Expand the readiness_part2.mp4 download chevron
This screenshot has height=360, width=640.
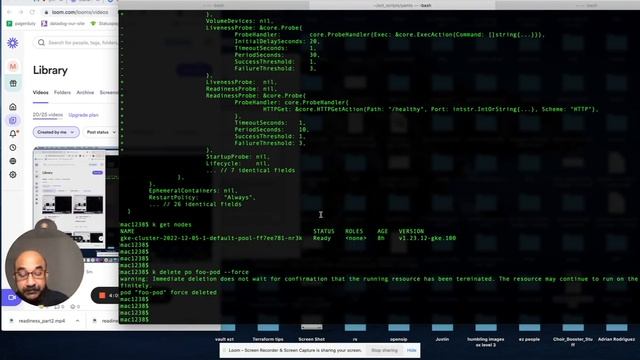78,321
